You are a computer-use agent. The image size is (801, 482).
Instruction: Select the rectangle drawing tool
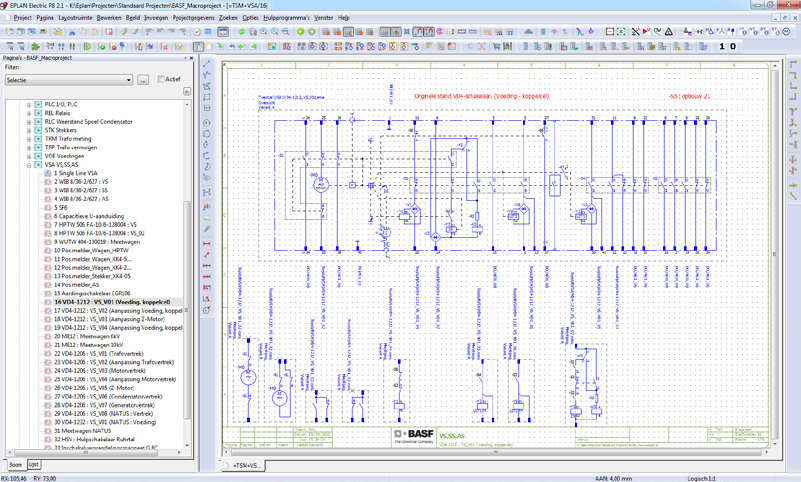pyautogui.click(x=208, y=98)
